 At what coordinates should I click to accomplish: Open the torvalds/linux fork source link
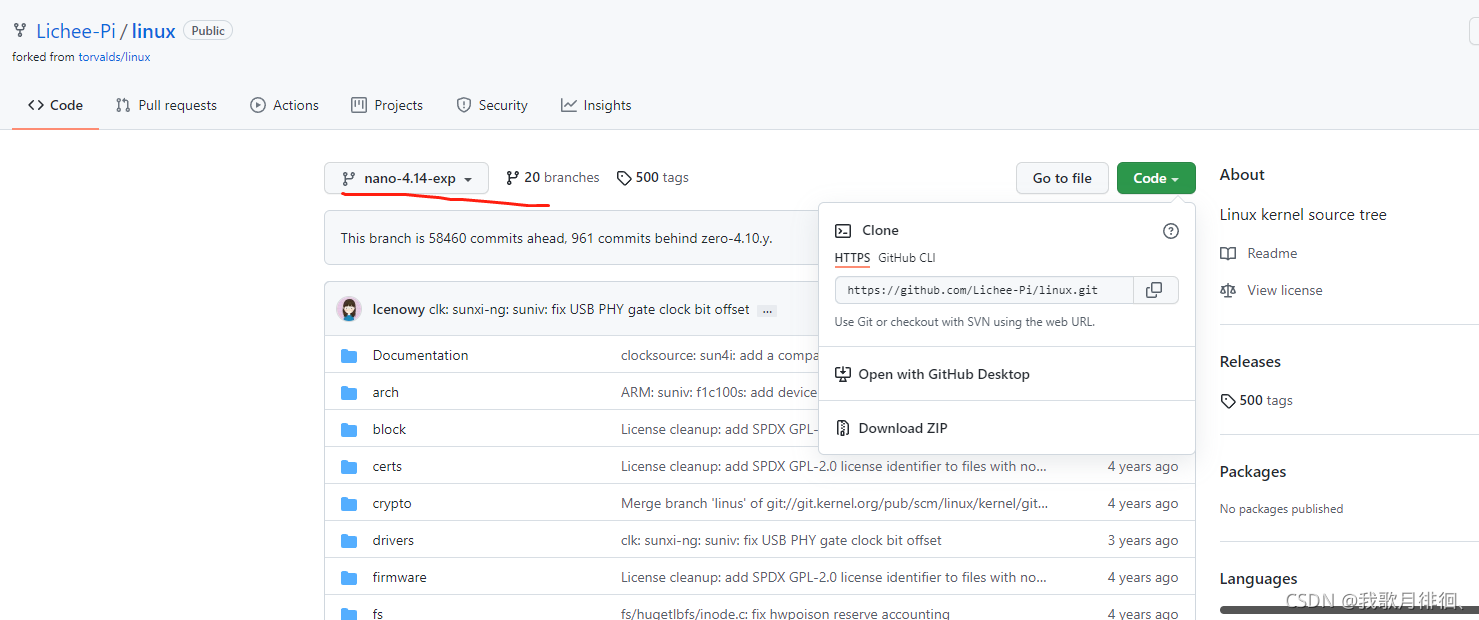114,57
